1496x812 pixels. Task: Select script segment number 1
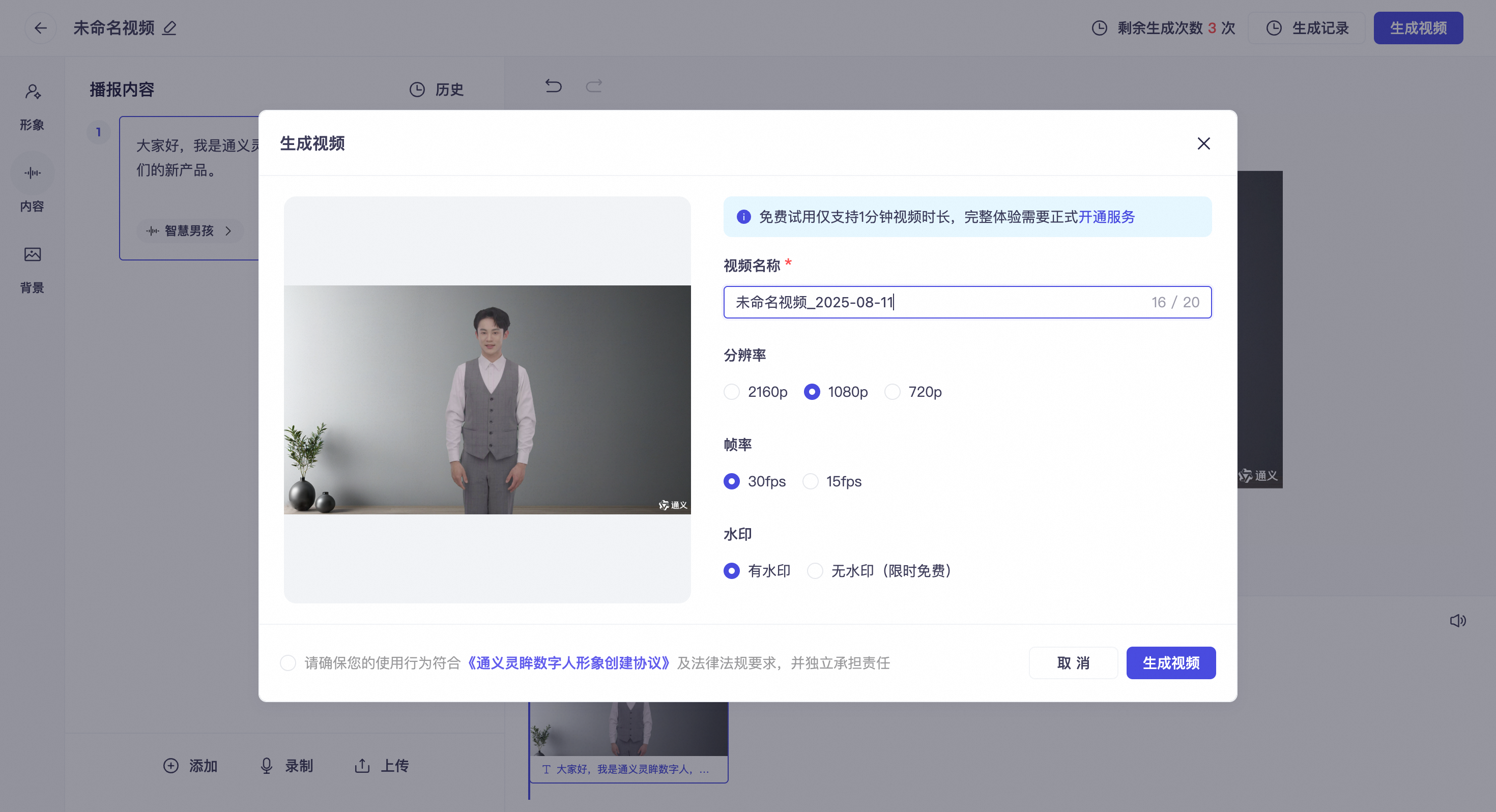98,132
